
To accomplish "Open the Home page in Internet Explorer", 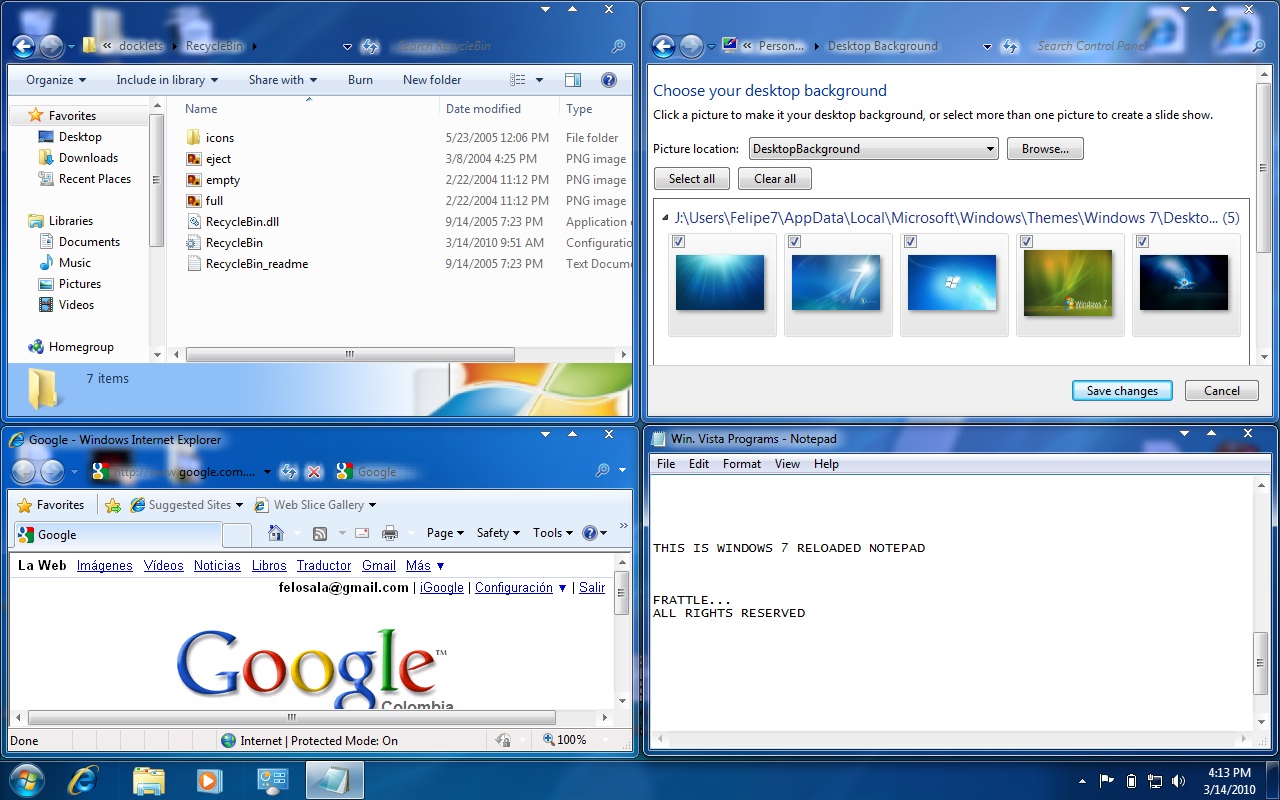I will [276, 532].
